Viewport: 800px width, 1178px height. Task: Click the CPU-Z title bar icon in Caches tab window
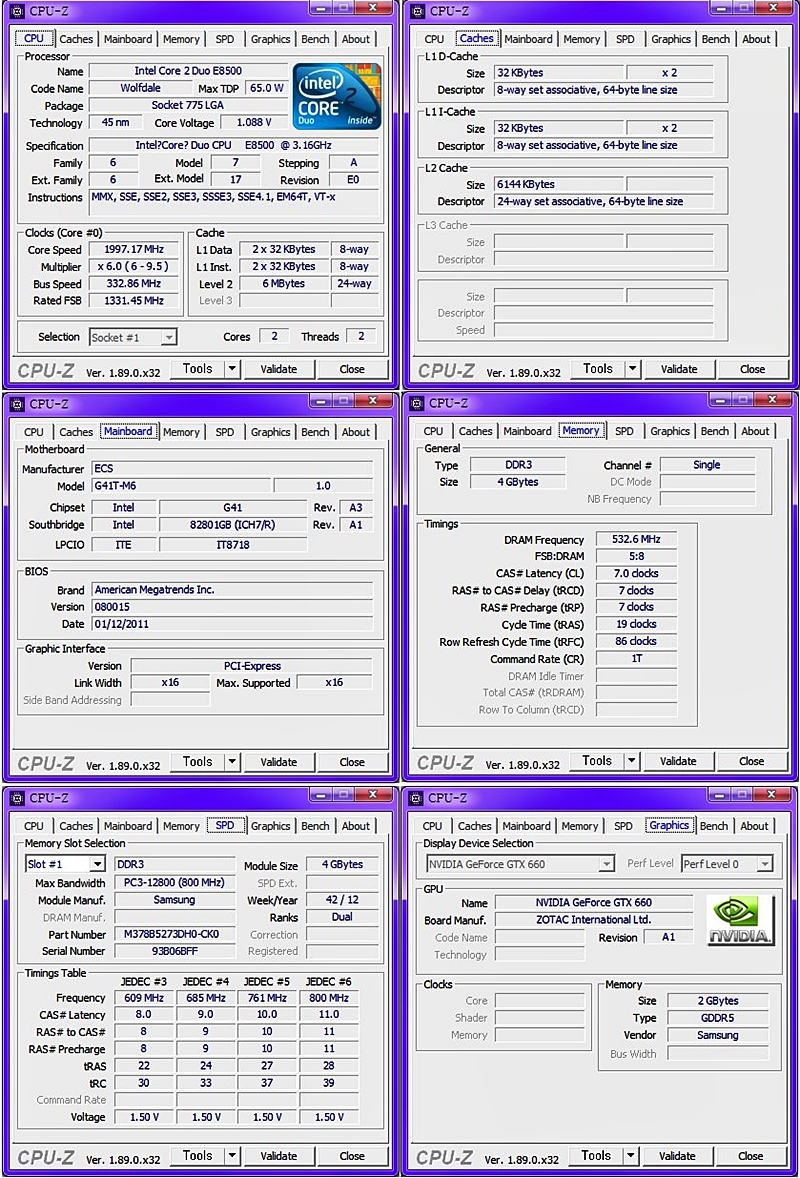coord(418,11)
